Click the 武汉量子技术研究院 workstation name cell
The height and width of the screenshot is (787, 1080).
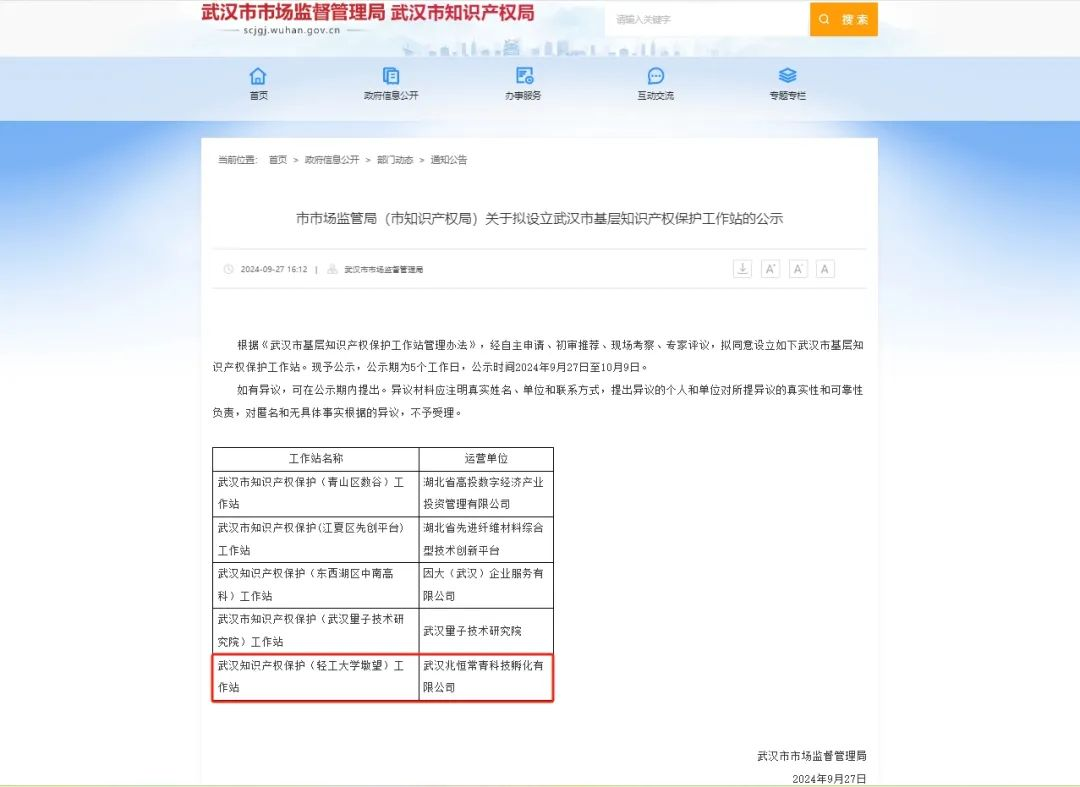315,630
